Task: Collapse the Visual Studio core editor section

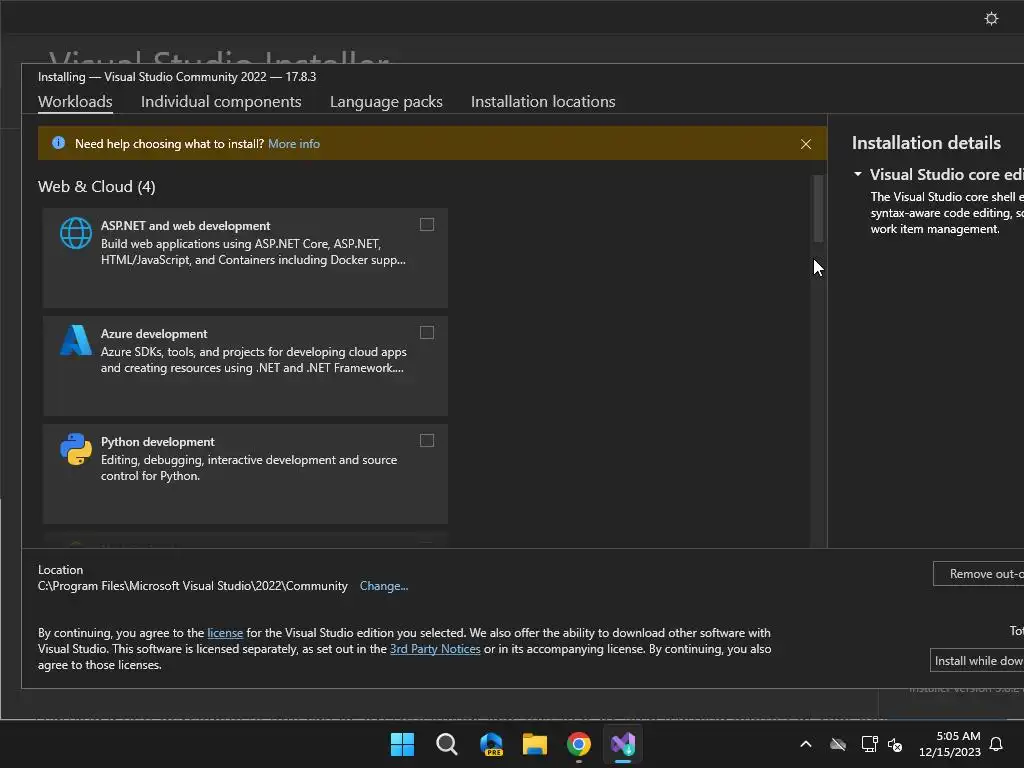Action: pyautogui.click(x=857, y=174)
